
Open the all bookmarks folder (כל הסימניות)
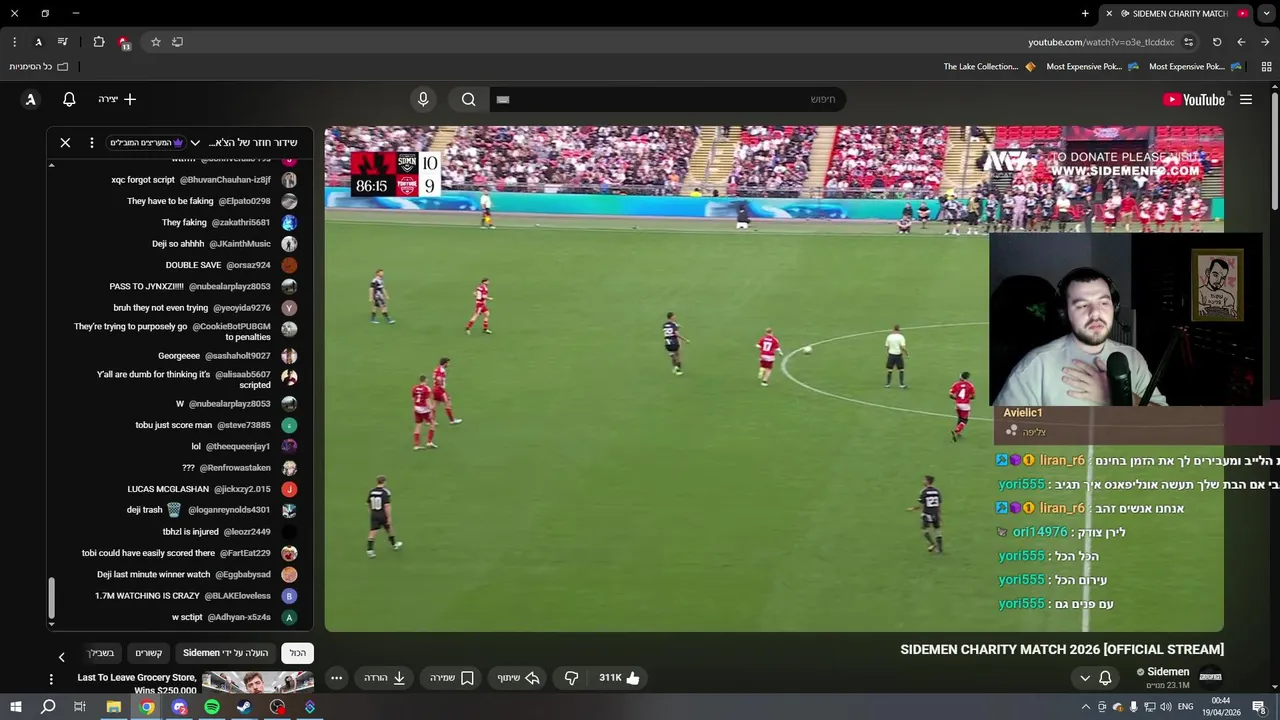[38, 67]
